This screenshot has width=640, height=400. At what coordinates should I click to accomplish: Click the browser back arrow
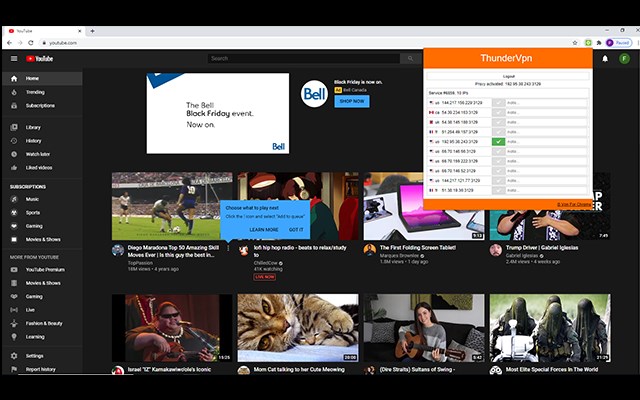(x=9, y=42)
